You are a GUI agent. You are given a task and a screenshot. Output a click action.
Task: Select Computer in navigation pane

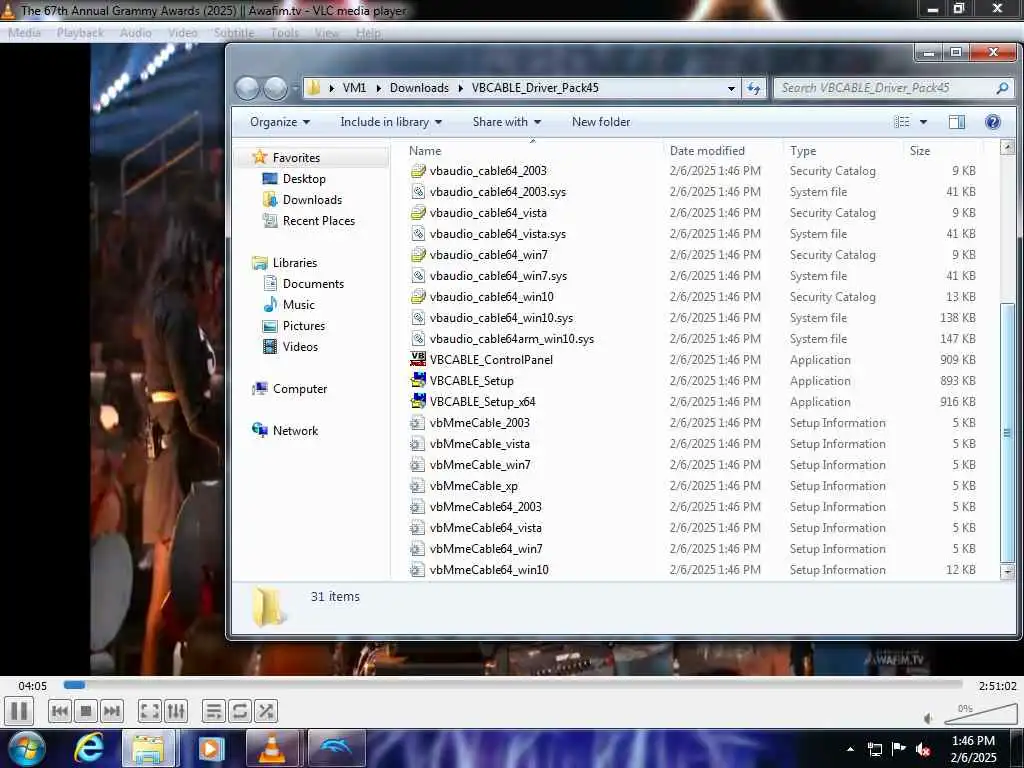tap(300, 389)
